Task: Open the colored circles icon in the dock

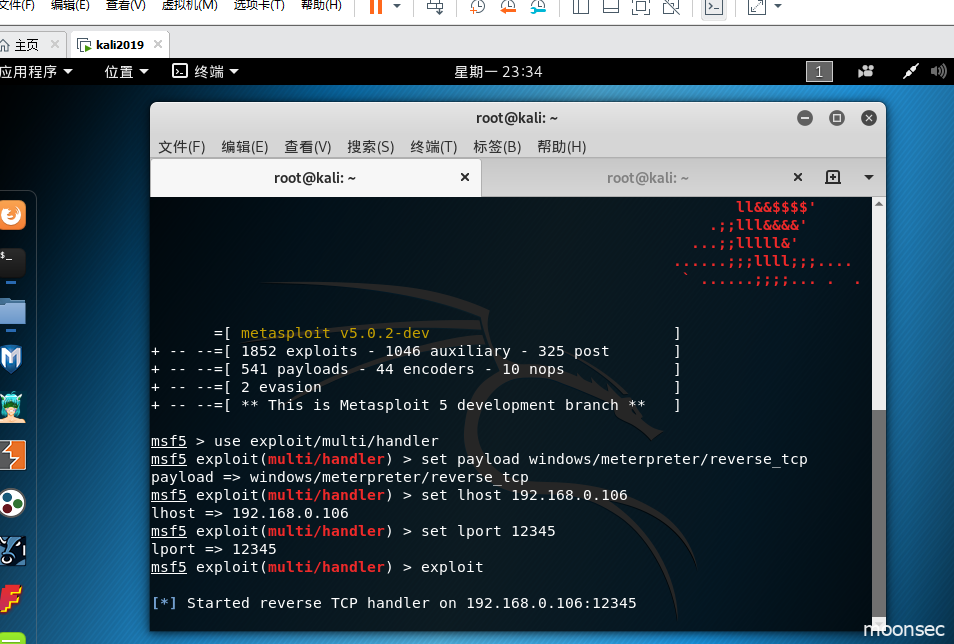Action: [12, 503]
